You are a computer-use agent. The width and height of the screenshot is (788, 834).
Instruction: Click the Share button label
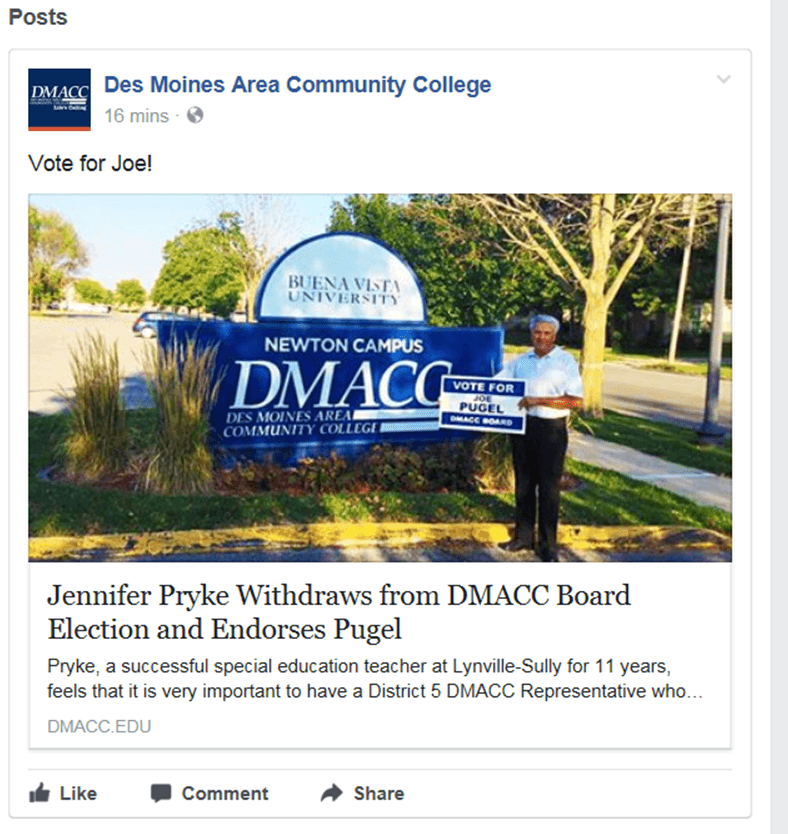click(x=379, y=793)
